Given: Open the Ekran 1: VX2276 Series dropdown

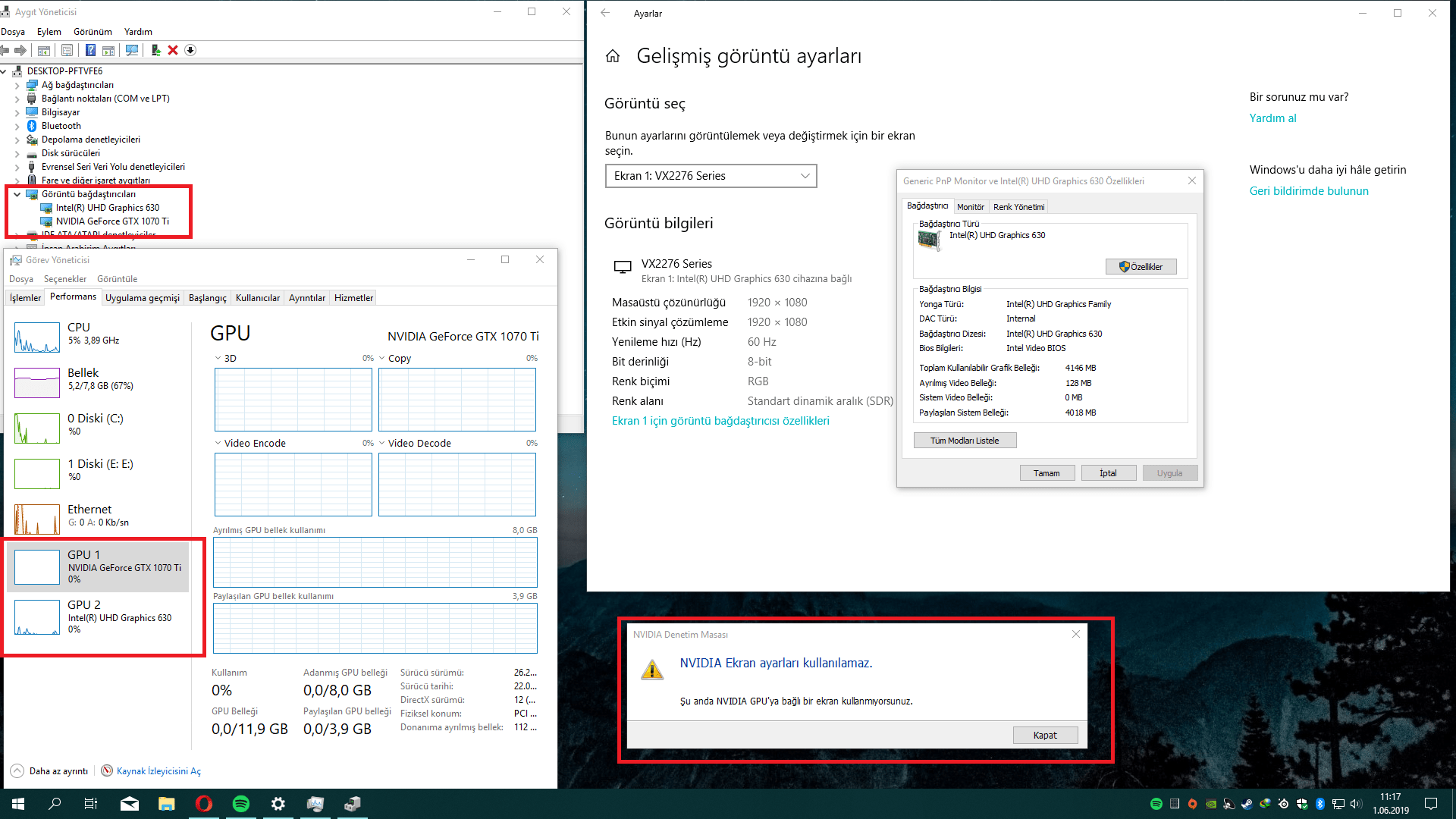Looking at the screenshot, I should 711,176.
